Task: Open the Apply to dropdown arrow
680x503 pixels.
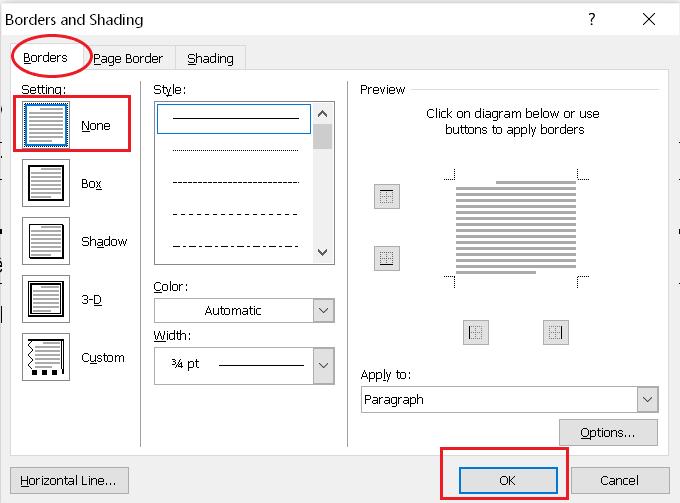Action: pos(647,399)
